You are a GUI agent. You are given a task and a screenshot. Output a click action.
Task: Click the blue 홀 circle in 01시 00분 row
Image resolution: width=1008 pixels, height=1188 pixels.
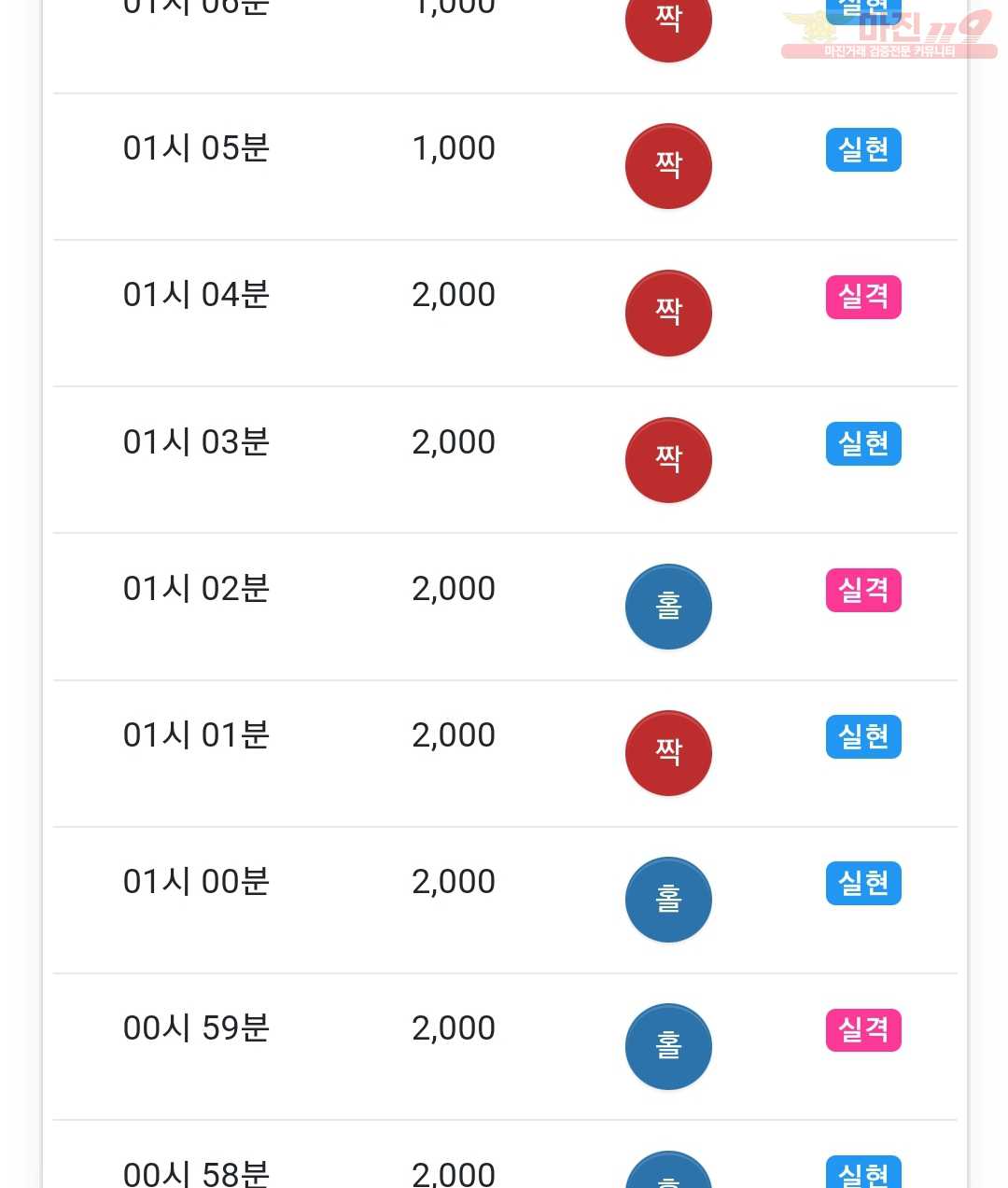point(668,900)
